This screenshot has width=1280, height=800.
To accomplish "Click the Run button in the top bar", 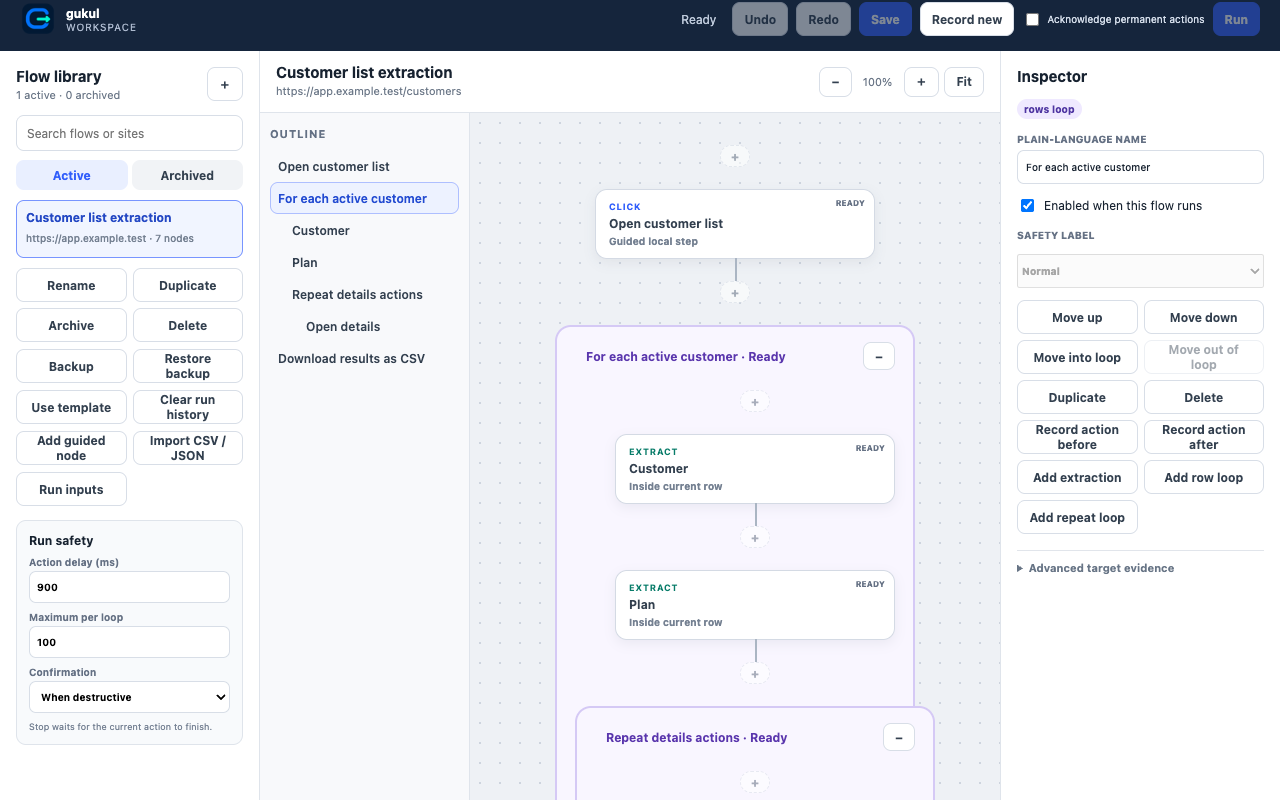I will [x=1236, y=19].
